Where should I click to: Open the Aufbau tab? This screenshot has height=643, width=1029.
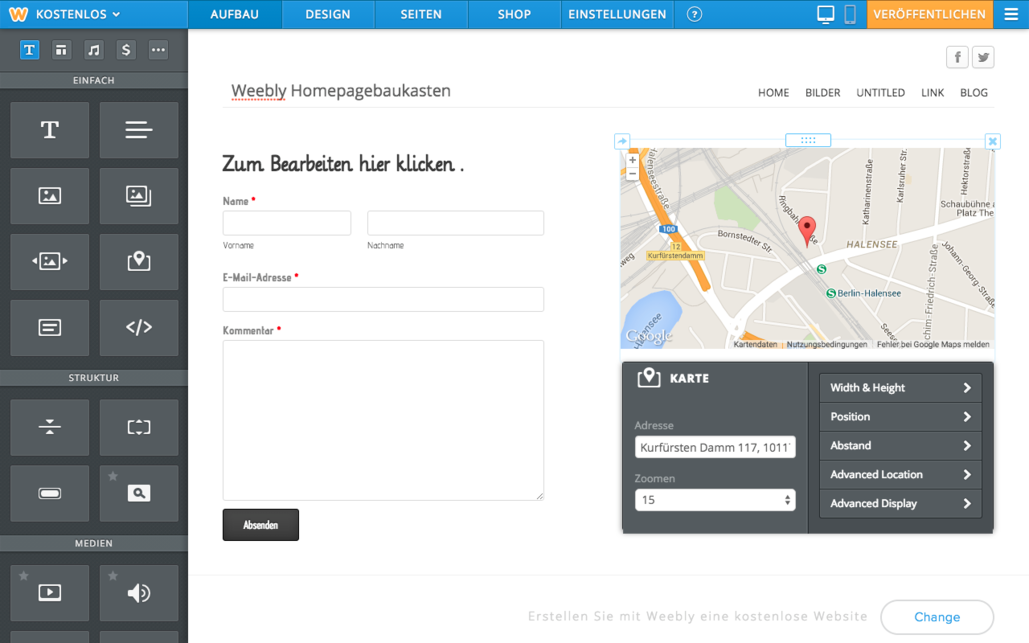click(235, 14)
